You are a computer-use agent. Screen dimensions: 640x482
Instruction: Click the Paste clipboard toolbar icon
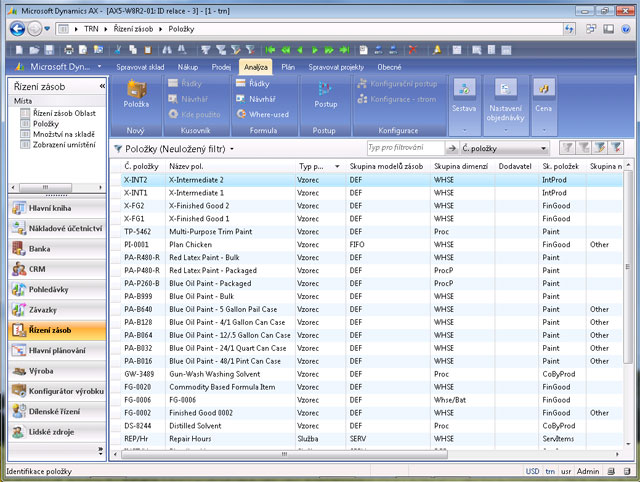tap(148, 50)
